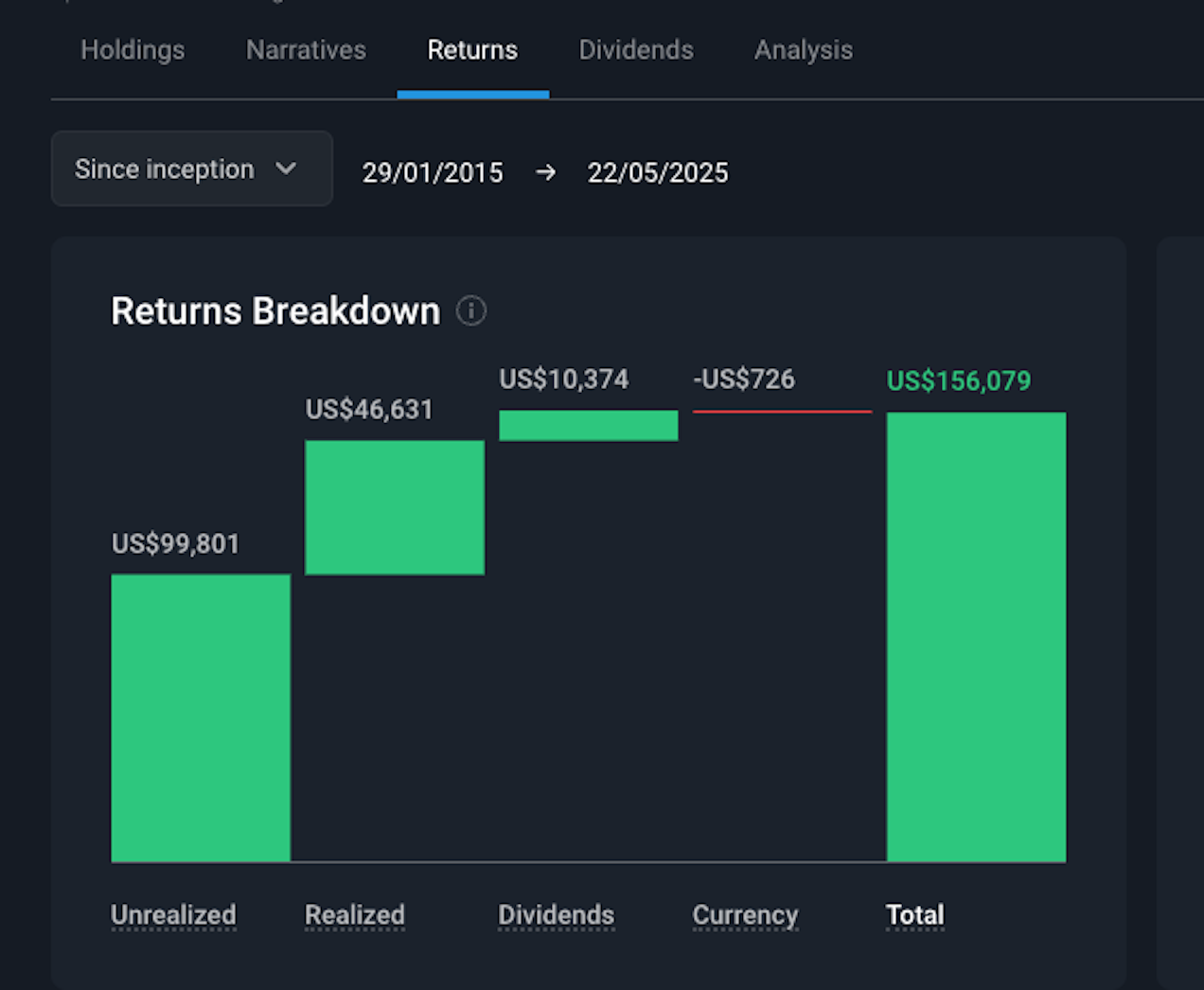Click the US$46,631 value label

tap(369, 409)
